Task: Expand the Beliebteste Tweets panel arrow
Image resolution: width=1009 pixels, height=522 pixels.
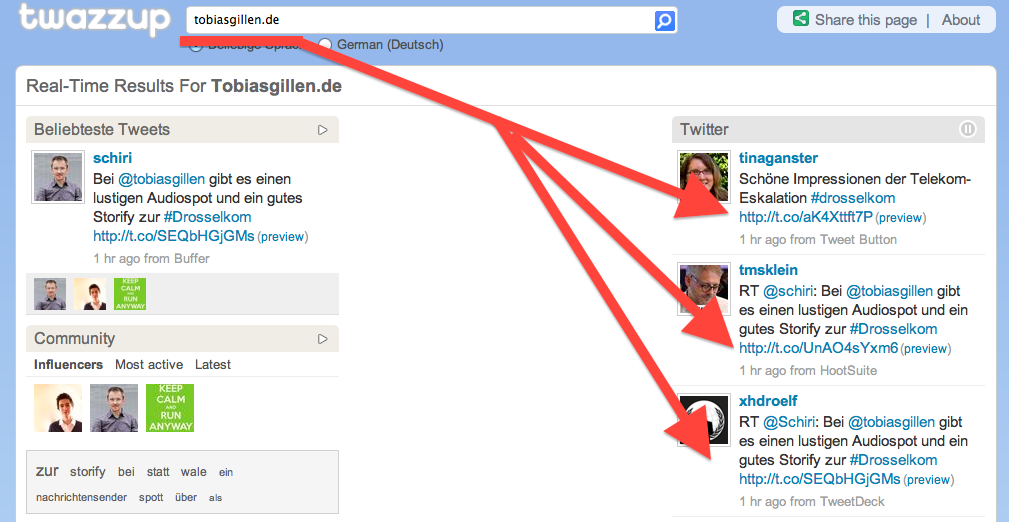Action: [323, 130]
